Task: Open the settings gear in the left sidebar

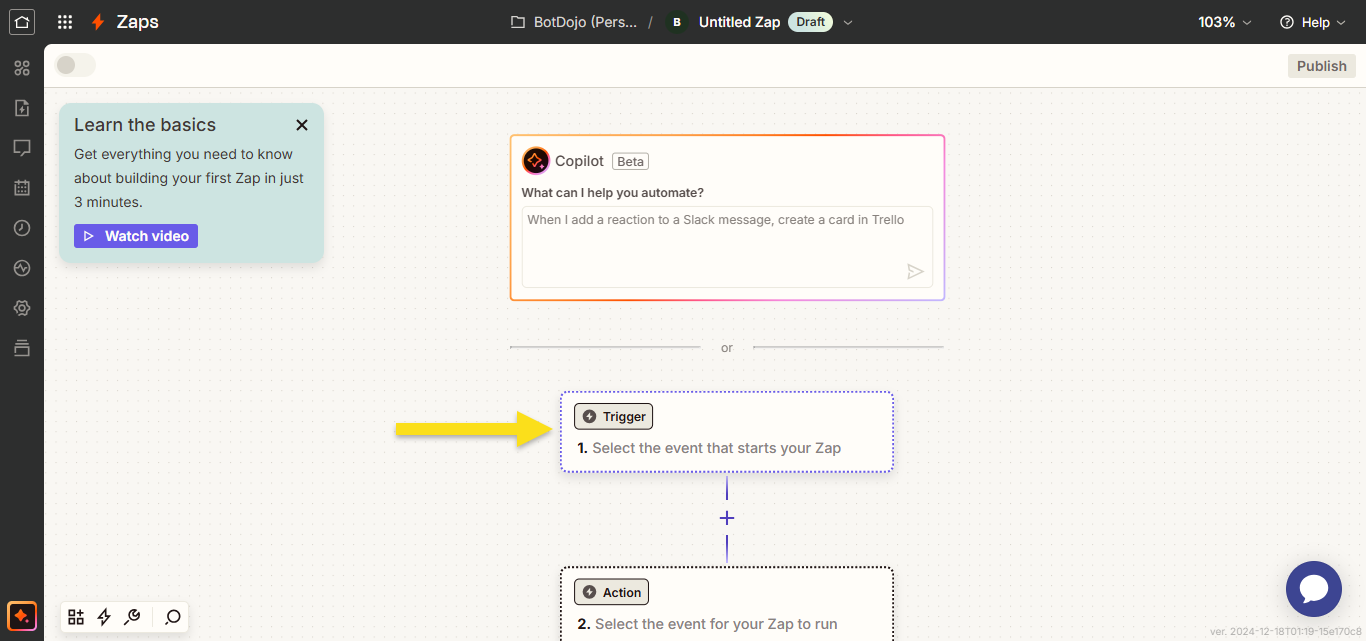Action: click(x=22, y=308)
